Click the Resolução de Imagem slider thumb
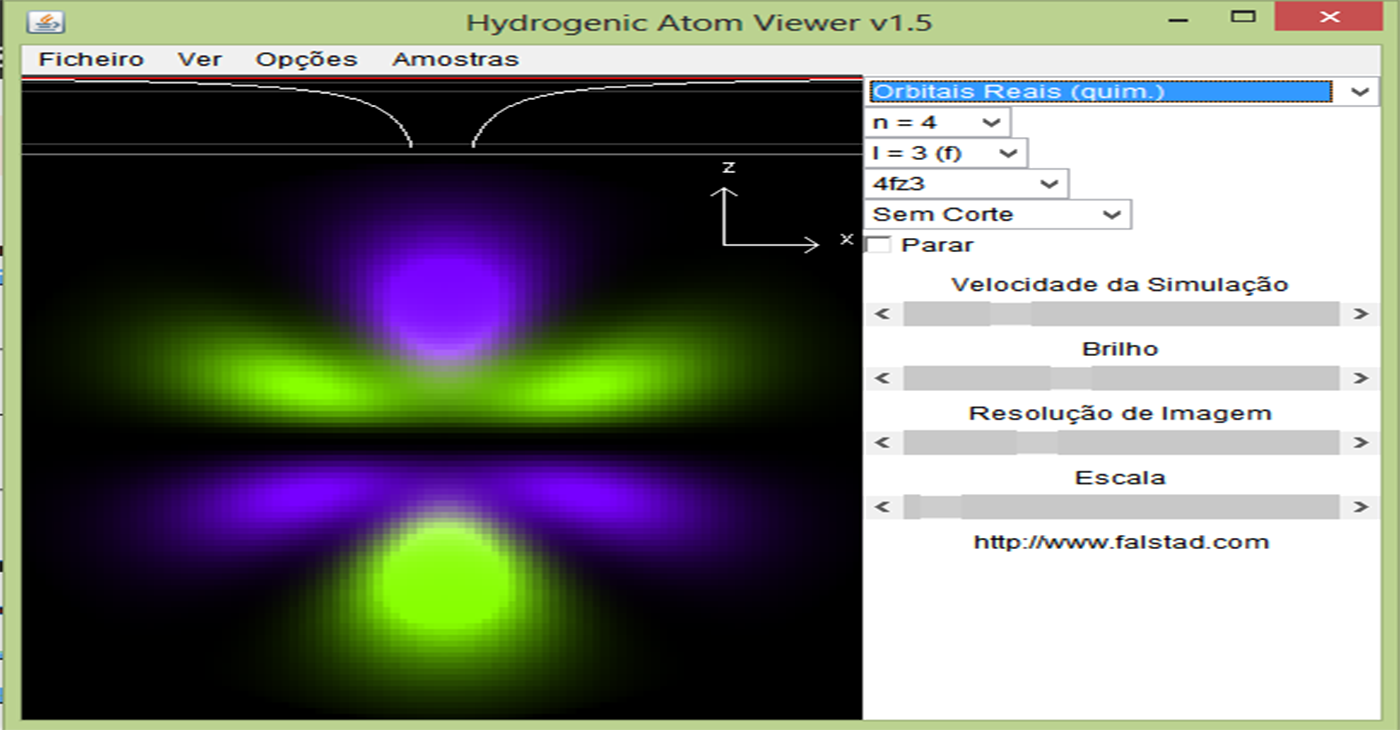Screen dimensions: 1400x730 [x=1037, y=443]
